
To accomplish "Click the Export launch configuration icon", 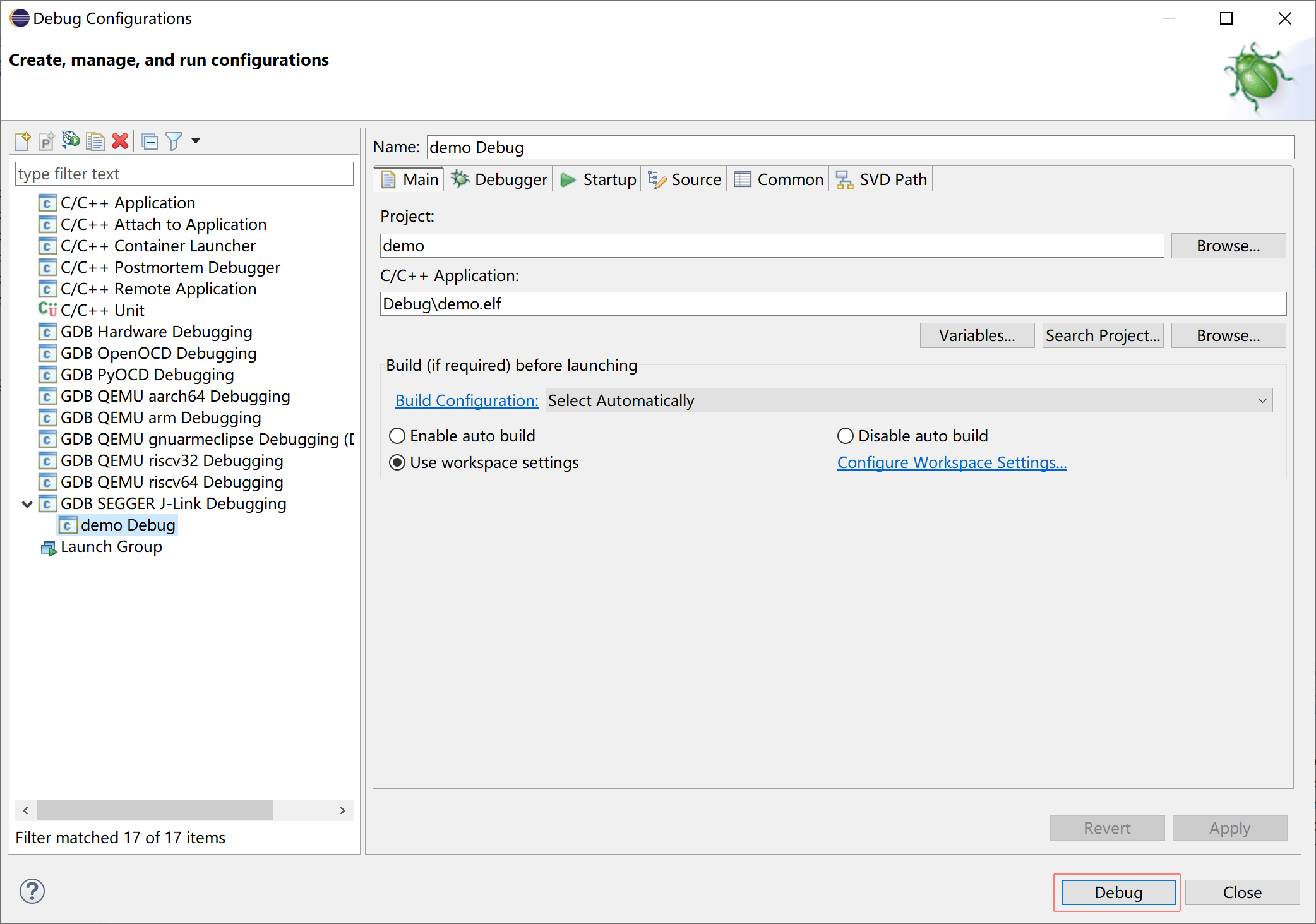I will (71, 141).
